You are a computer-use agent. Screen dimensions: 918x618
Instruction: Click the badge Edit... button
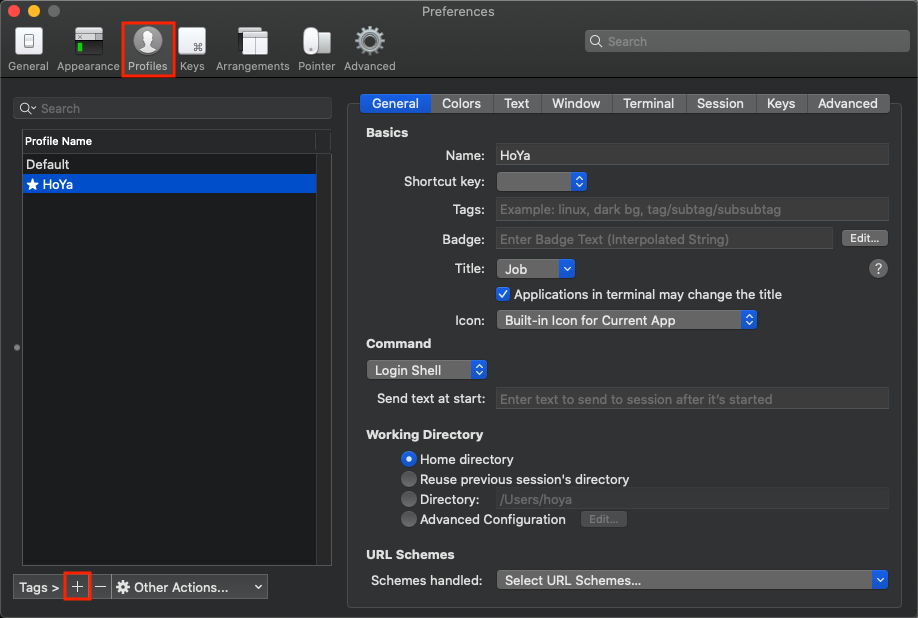click(x=865, y=238)
